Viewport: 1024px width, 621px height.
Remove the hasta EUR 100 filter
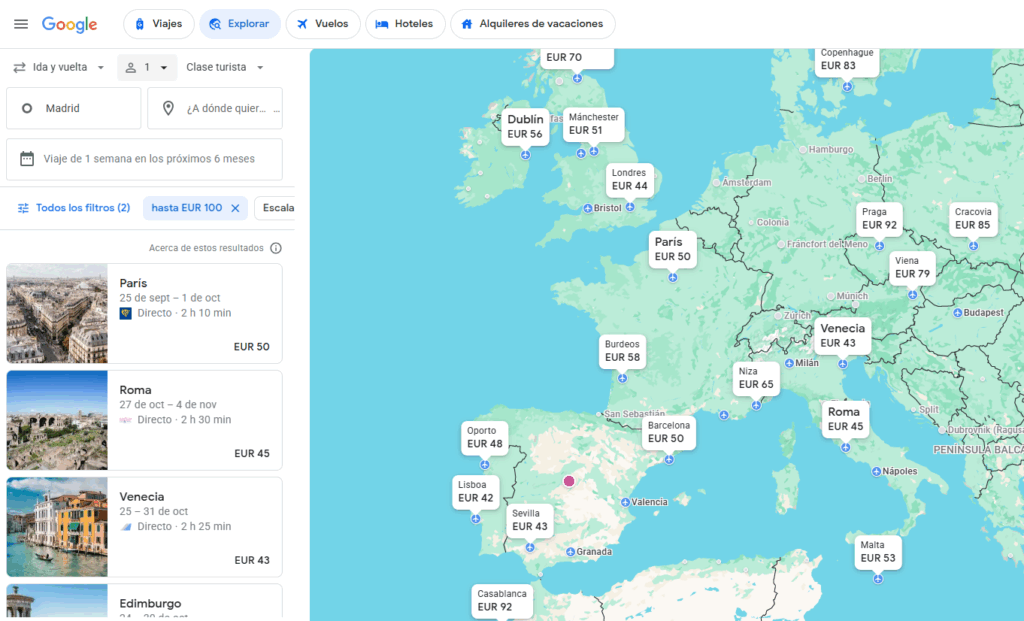point(236,208)
